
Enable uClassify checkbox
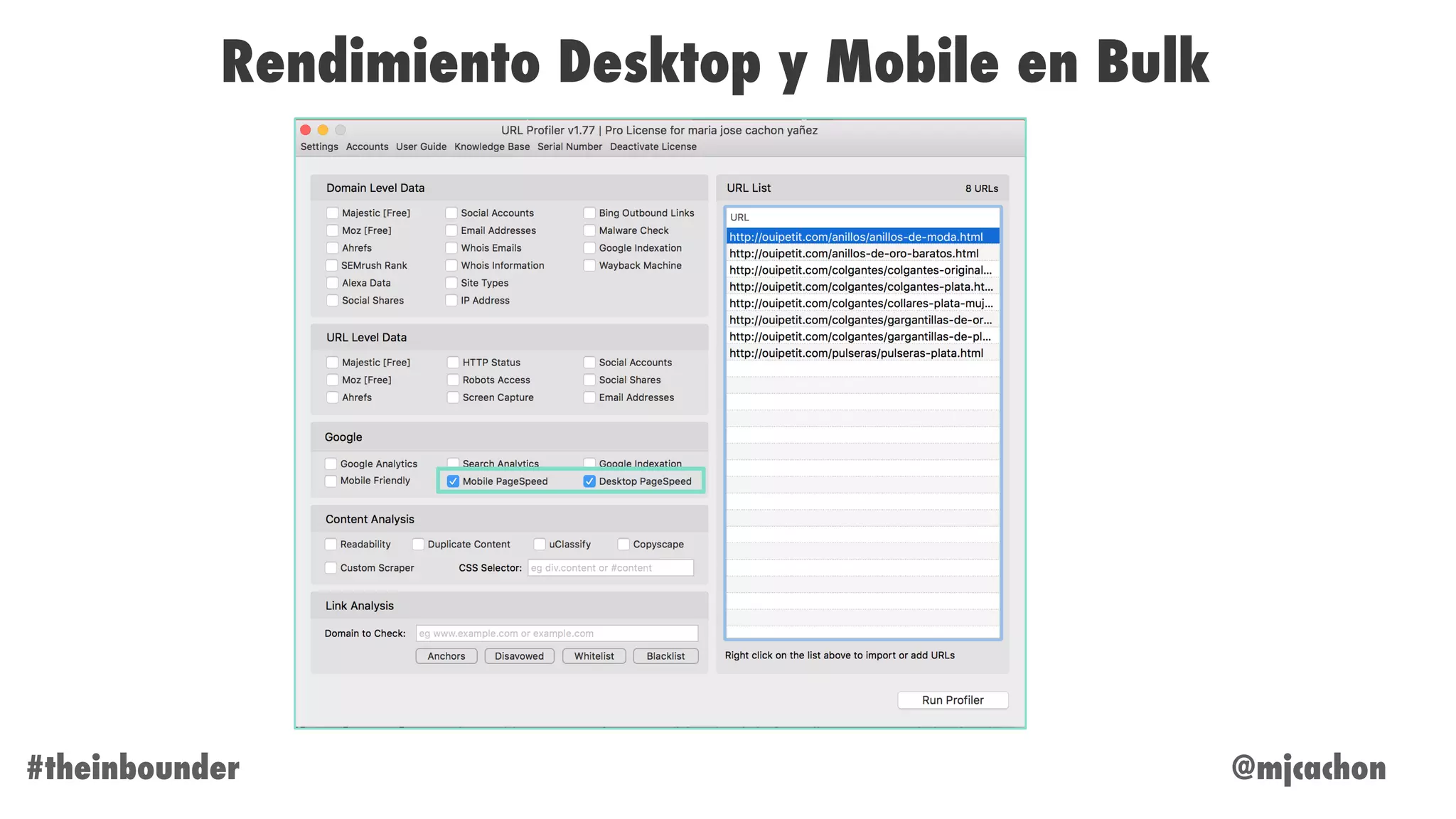pyautogui.click(x=540, y=544)
